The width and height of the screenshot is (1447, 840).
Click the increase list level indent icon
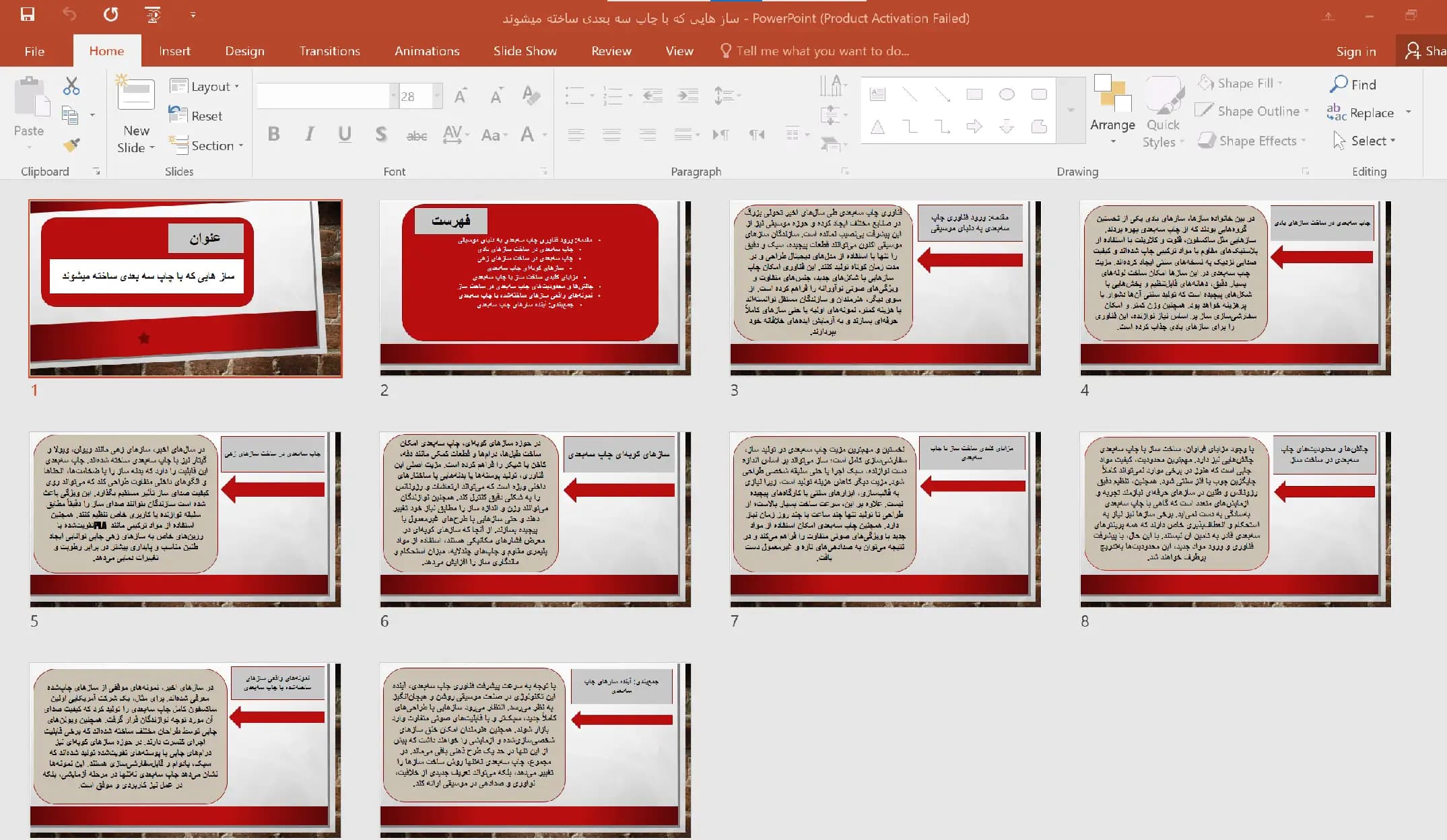tap(687, 96)
